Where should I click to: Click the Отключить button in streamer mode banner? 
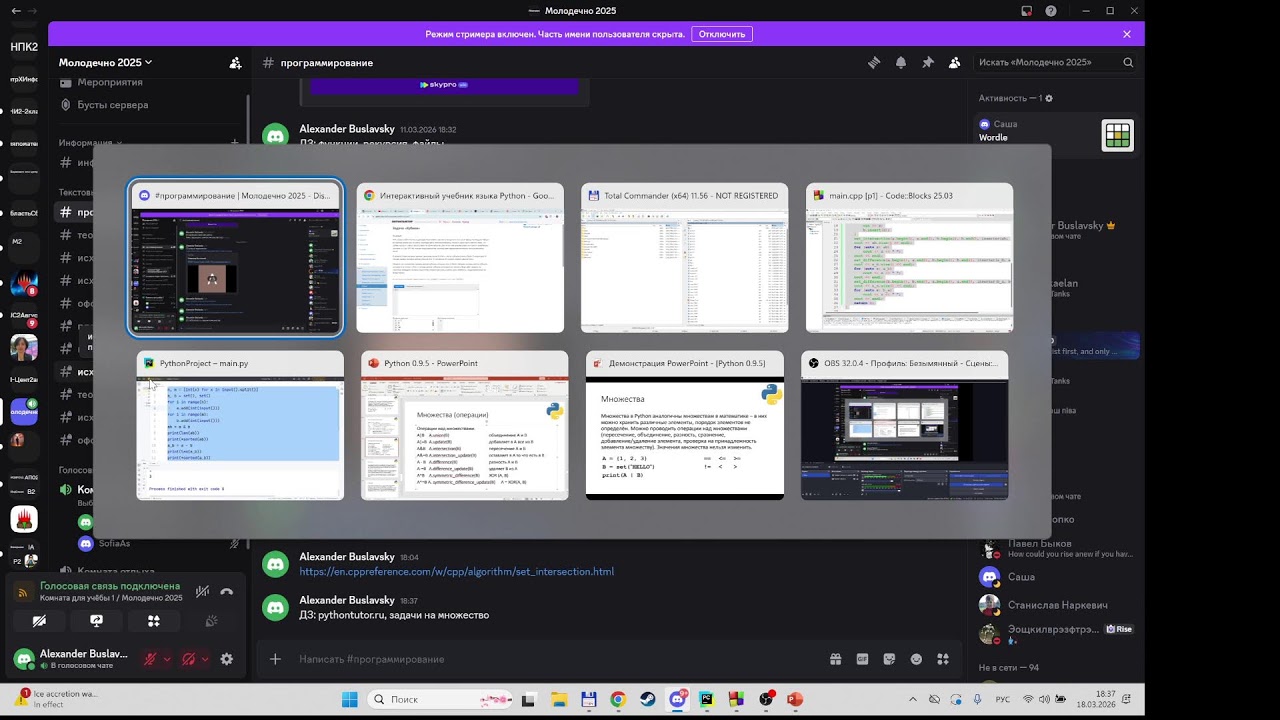tap(722, 34)
